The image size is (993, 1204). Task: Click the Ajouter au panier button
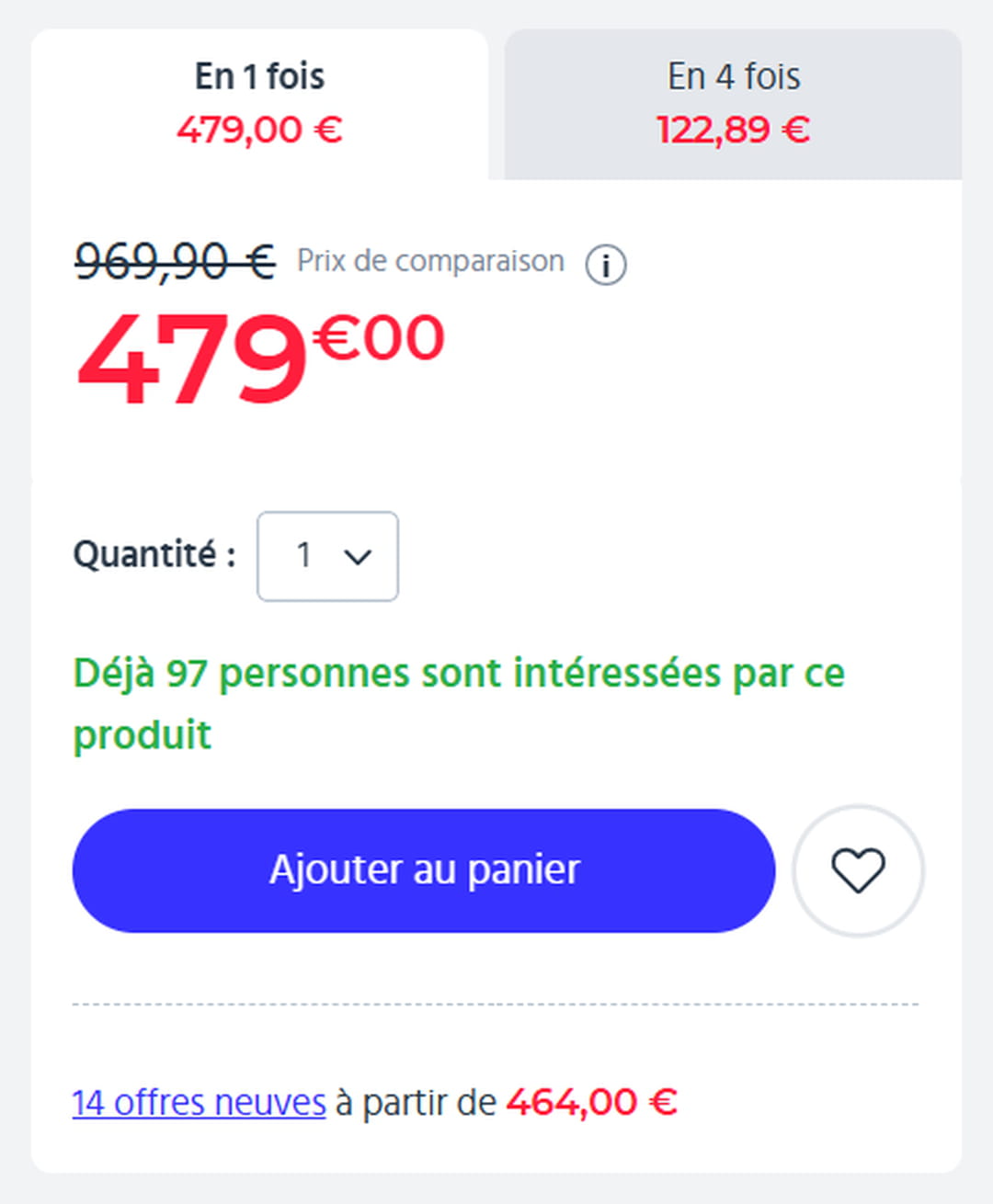tap(424, 870)
